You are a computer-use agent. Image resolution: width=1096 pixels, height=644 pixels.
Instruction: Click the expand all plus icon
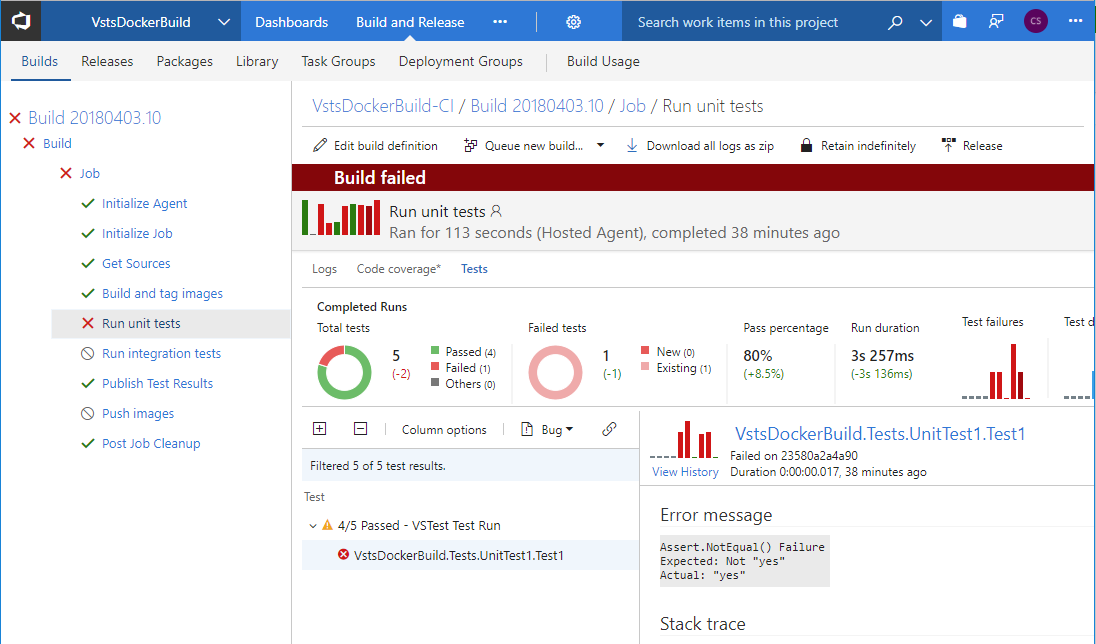click(319, 429)
